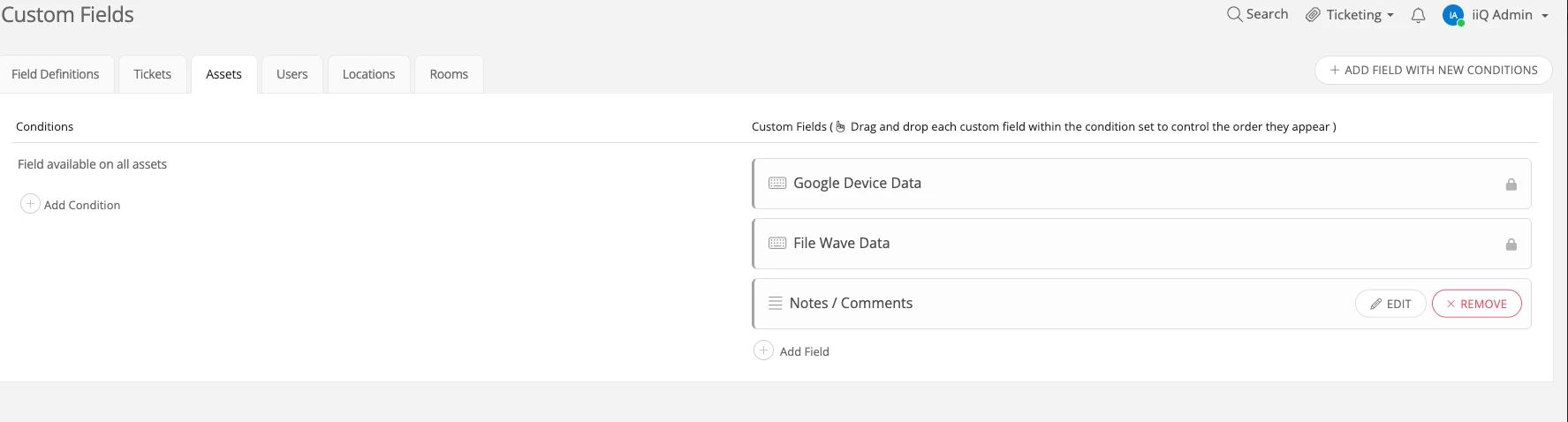Click the File Wave Data keyboard icon

click(x=777, y=243)
